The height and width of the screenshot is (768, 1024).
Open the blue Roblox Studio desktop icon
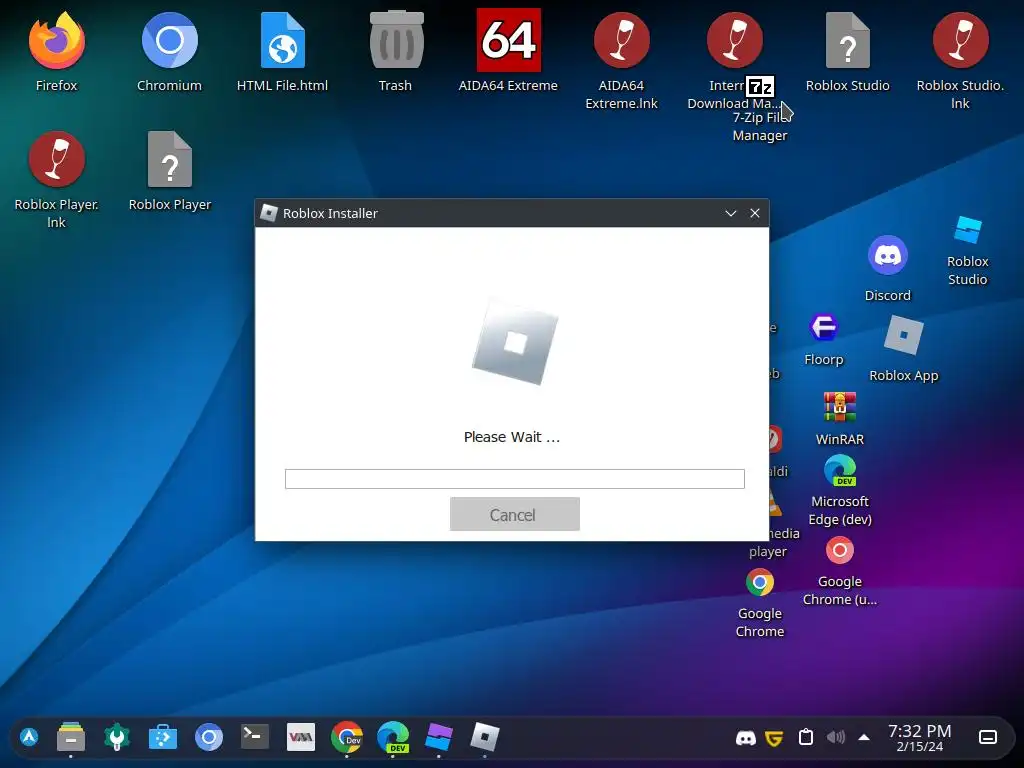968,230
